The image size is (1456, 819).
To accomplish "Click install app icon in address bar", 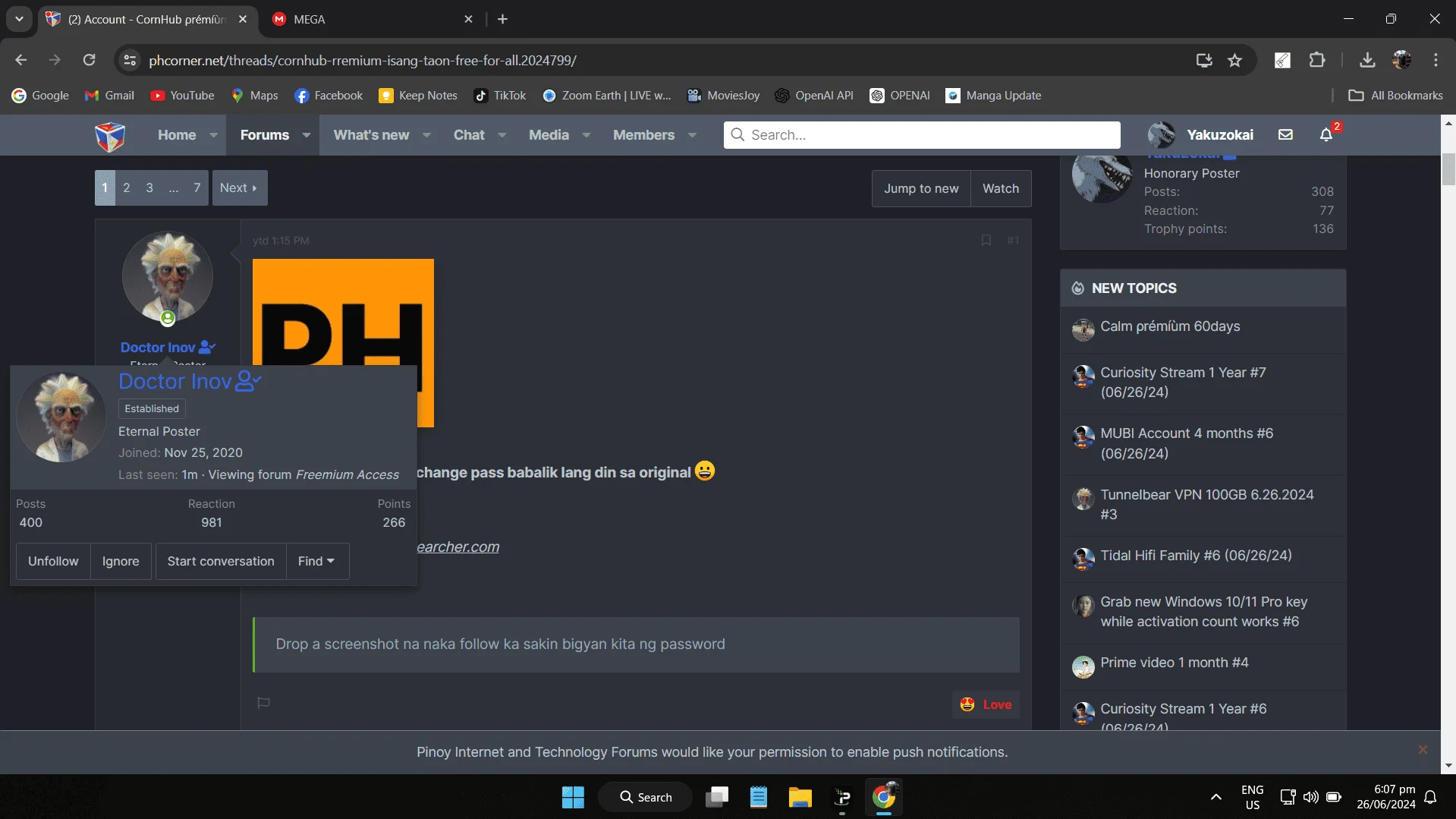I will pos(1204,60).
